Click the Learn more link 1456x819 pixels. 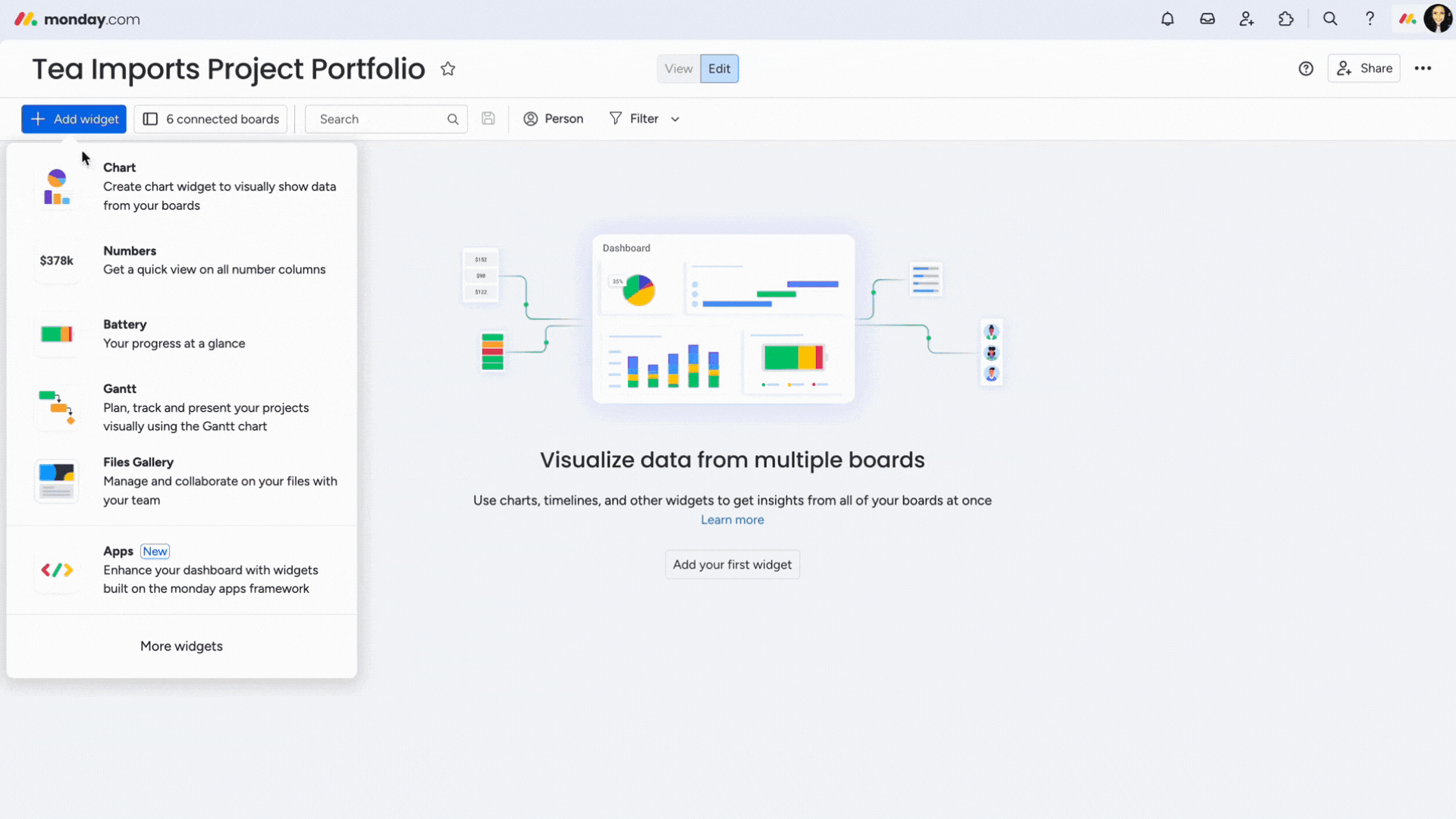[732, 519]
